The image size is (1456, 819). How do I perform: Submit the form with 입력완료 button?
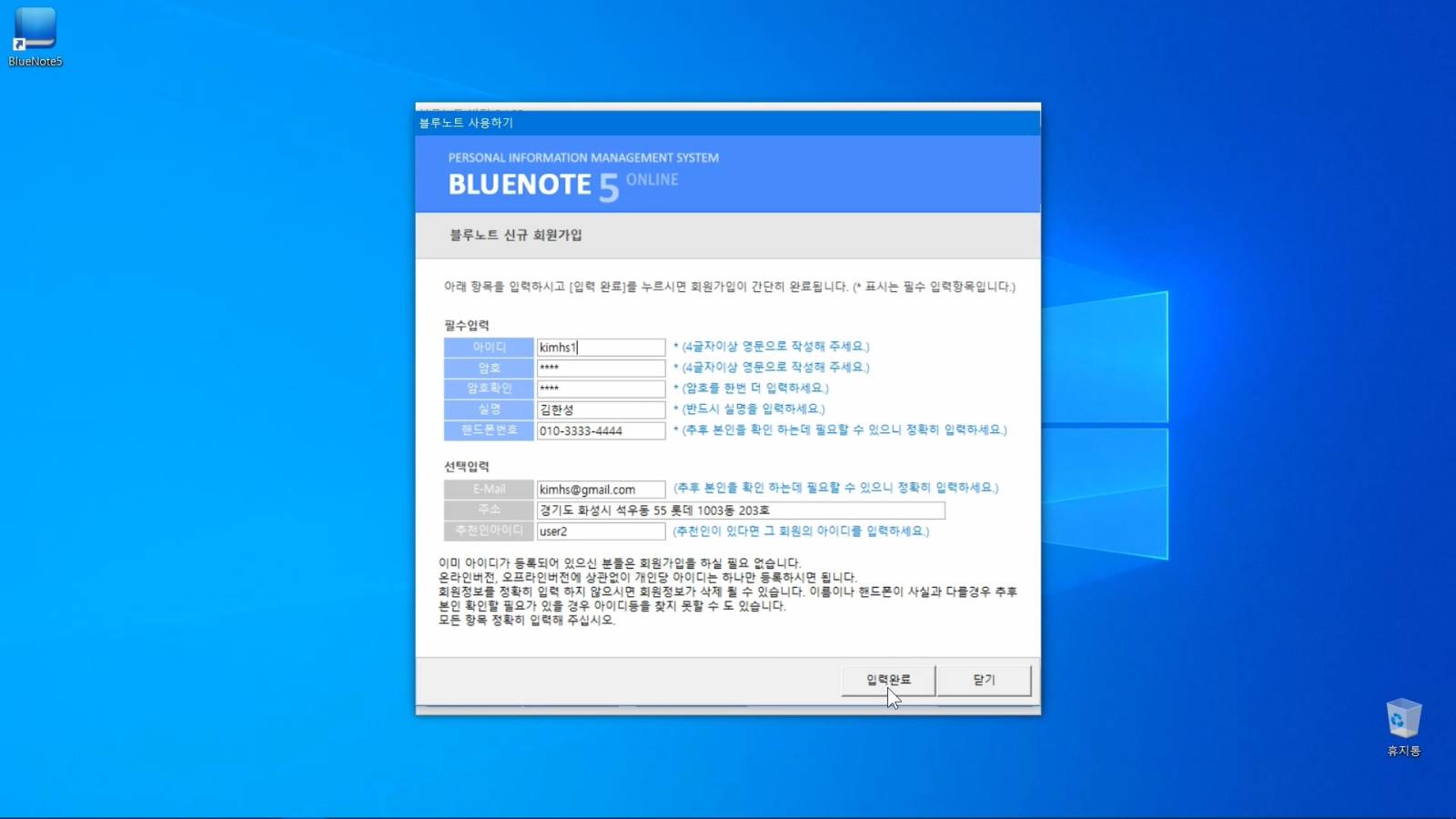888,680
